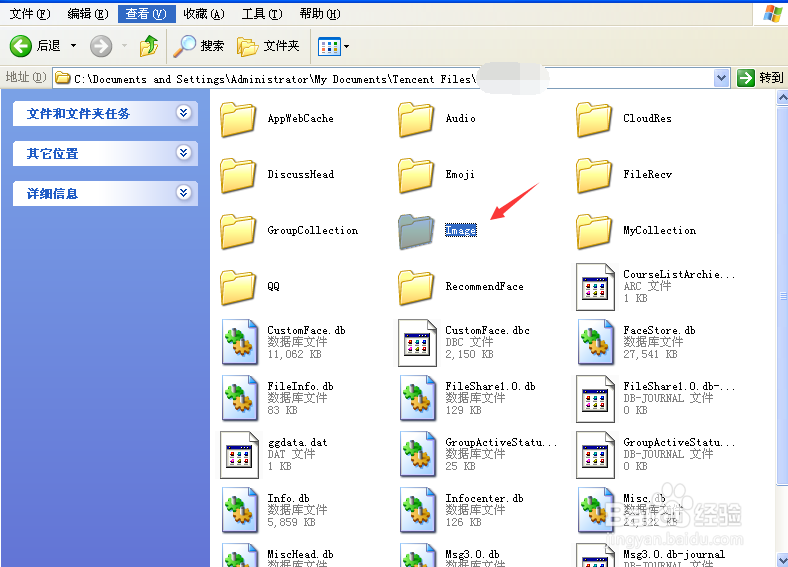The height and width of the screenshot is (567, 788).
Task: Select the Audio folder icon
Action: [416, 119]
